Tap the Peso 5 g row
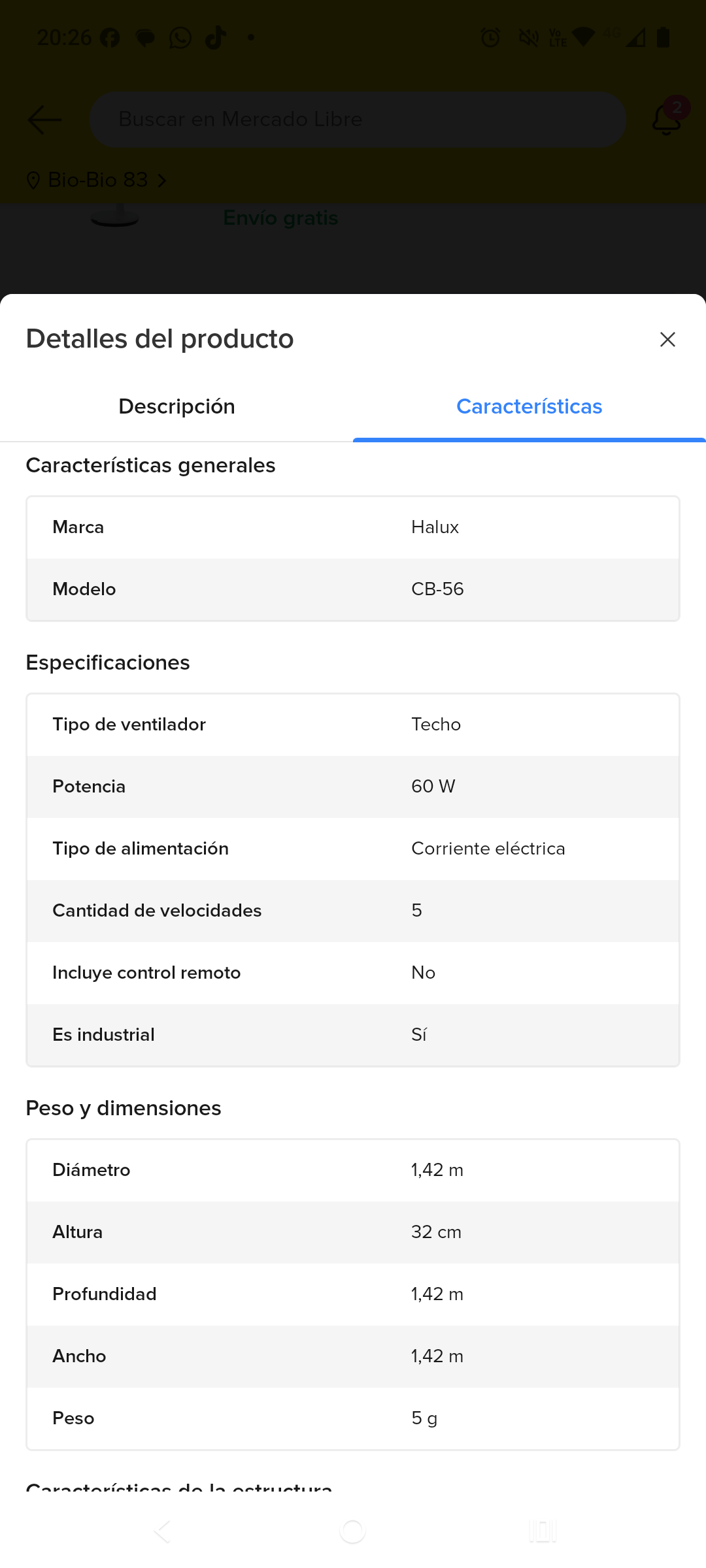 tap(353, 1418)
